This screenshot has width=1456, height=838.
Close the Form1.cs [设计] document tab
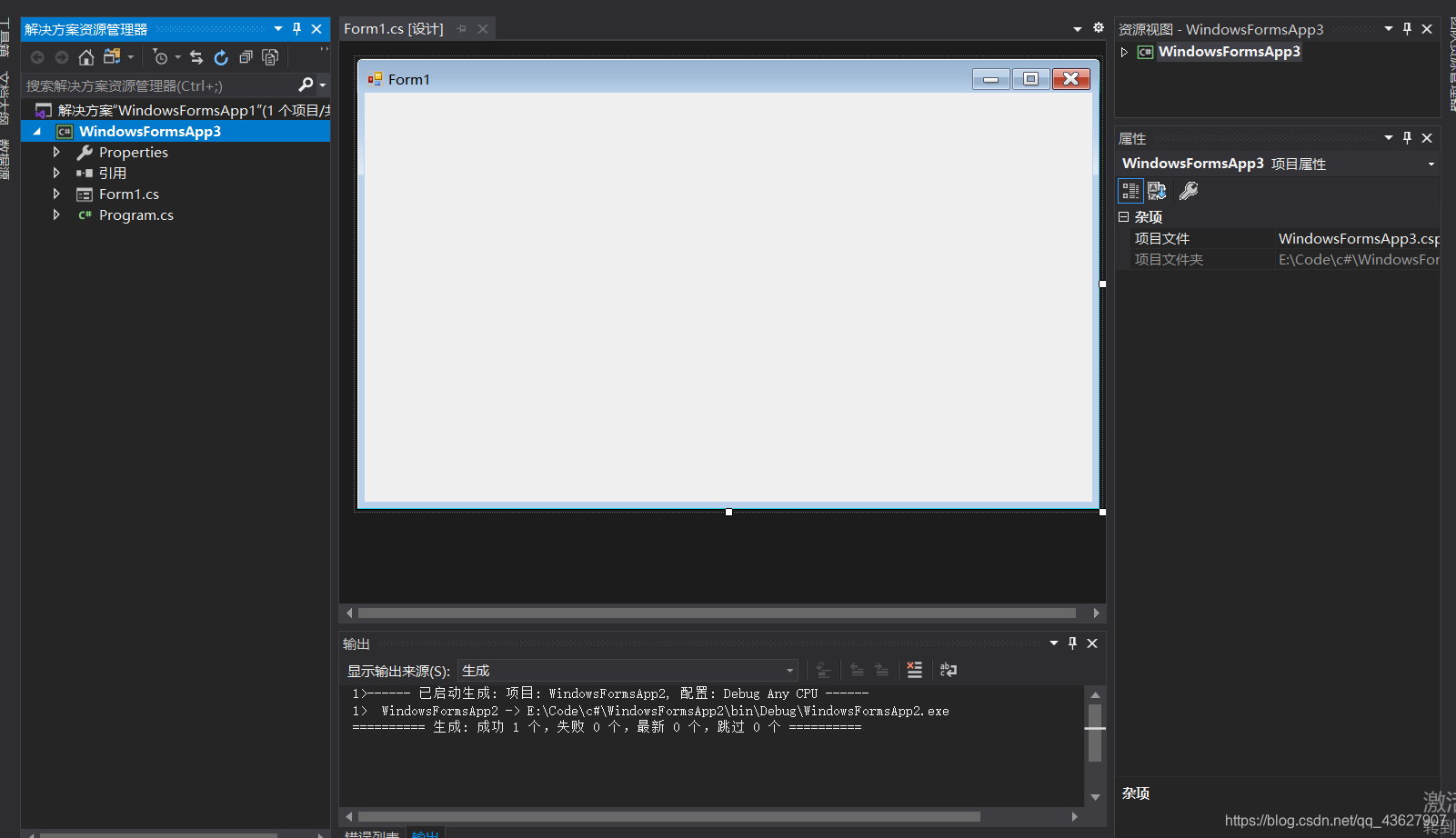point(483,29)
